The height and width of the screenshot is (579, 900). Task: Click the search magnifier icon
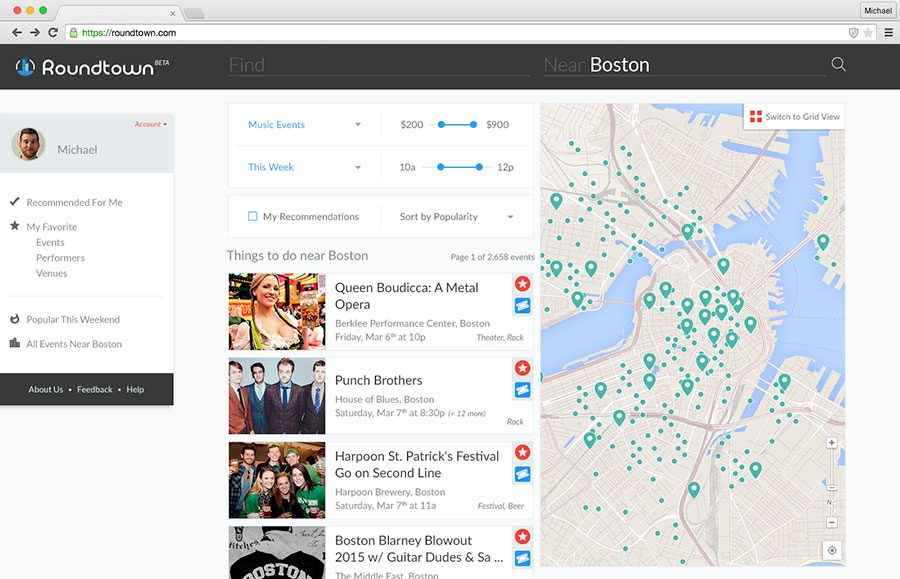pos(839,64)
